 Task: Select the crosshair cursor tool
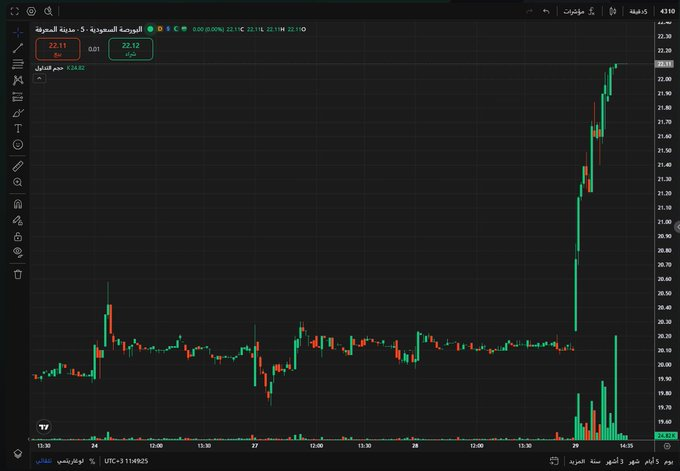click(x=18, y=33)
